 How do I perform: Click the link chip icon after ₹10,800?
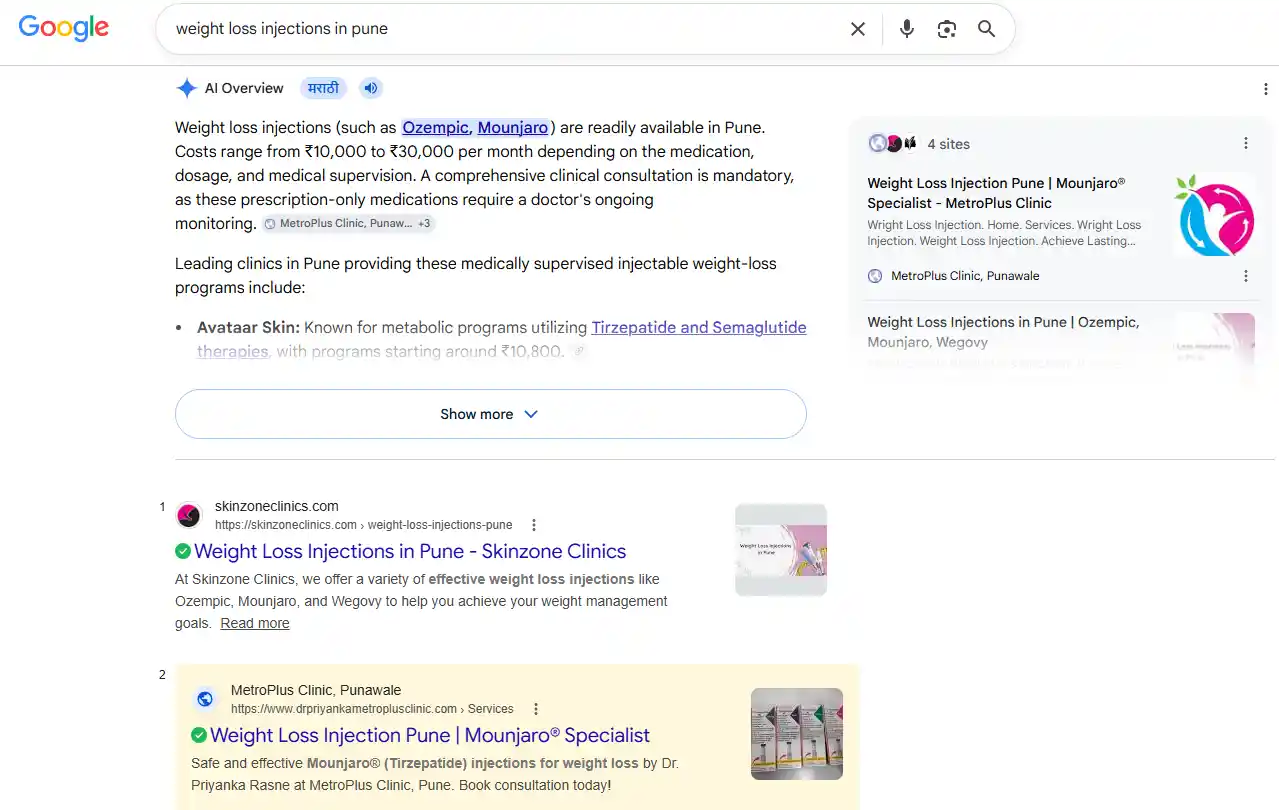point(579,351)
